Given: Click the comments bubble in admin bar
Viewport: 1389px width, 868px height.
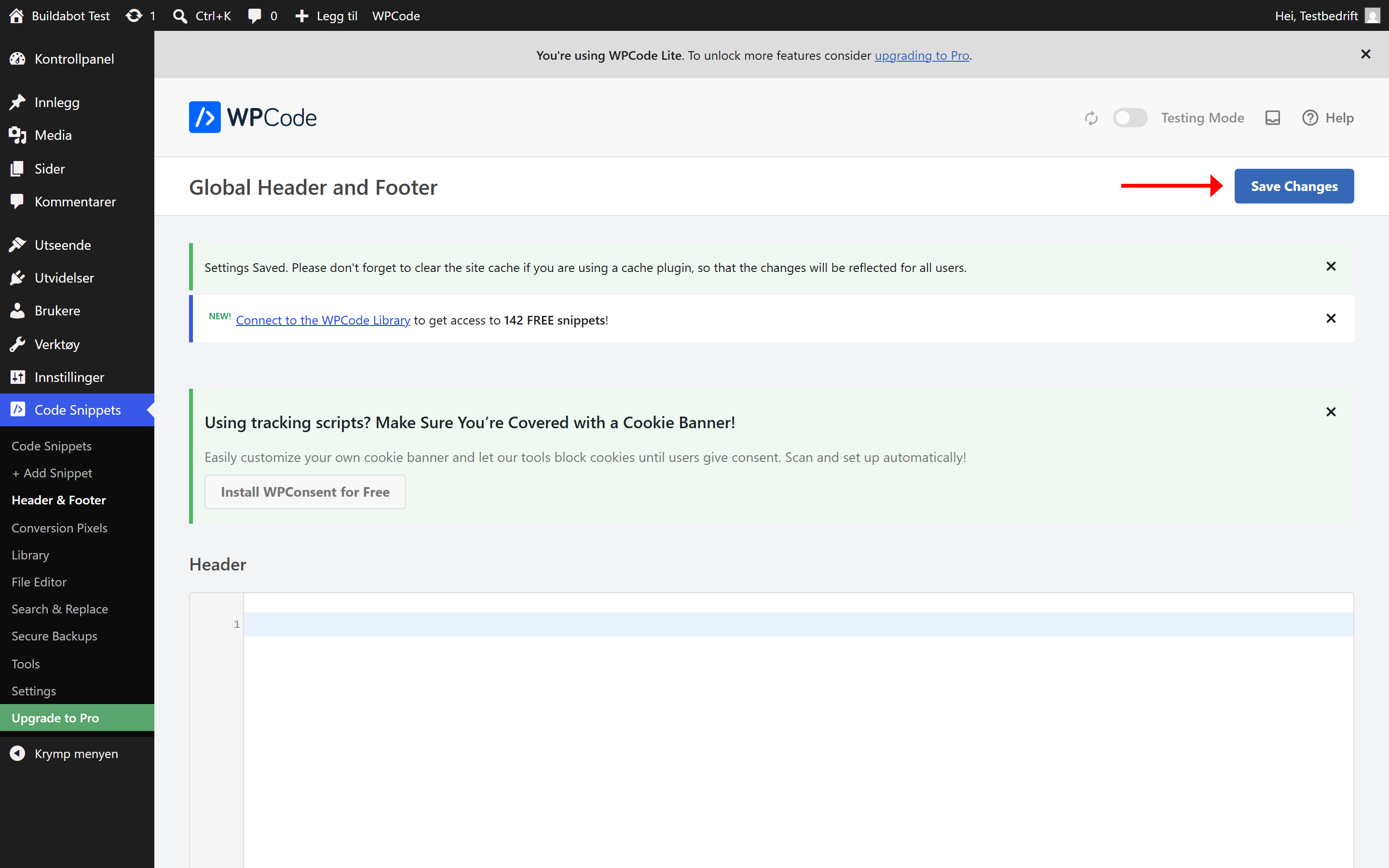Looking at the screenshot, I should pyautogui.click(x=254, y=15).
